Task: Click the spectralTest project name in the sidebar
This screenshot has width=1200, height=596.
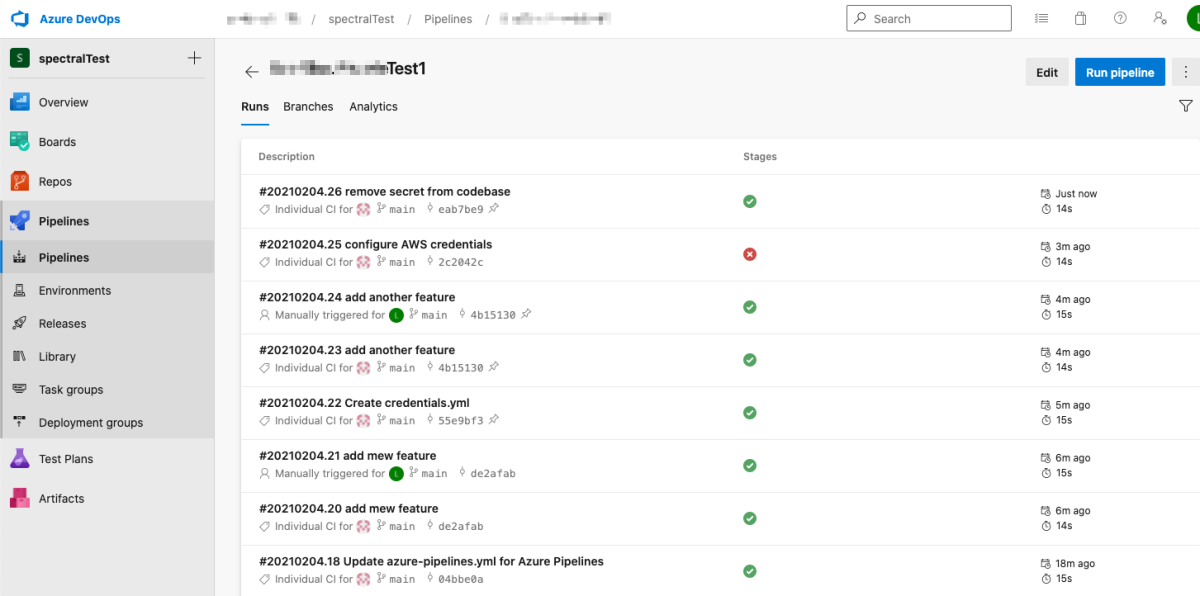Action: [74, 59]
